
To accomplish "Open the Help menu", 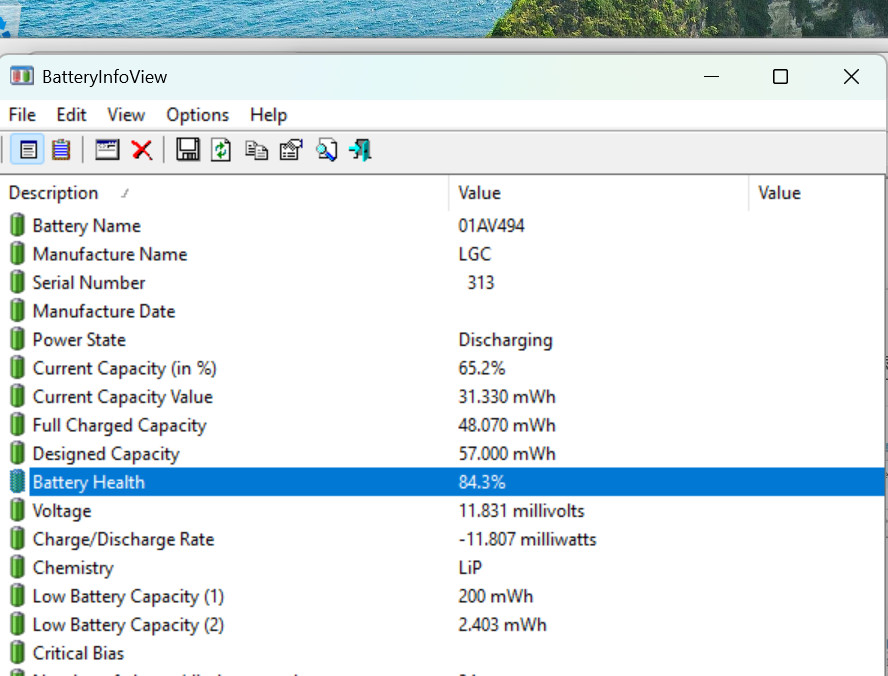I will point(268,115).
